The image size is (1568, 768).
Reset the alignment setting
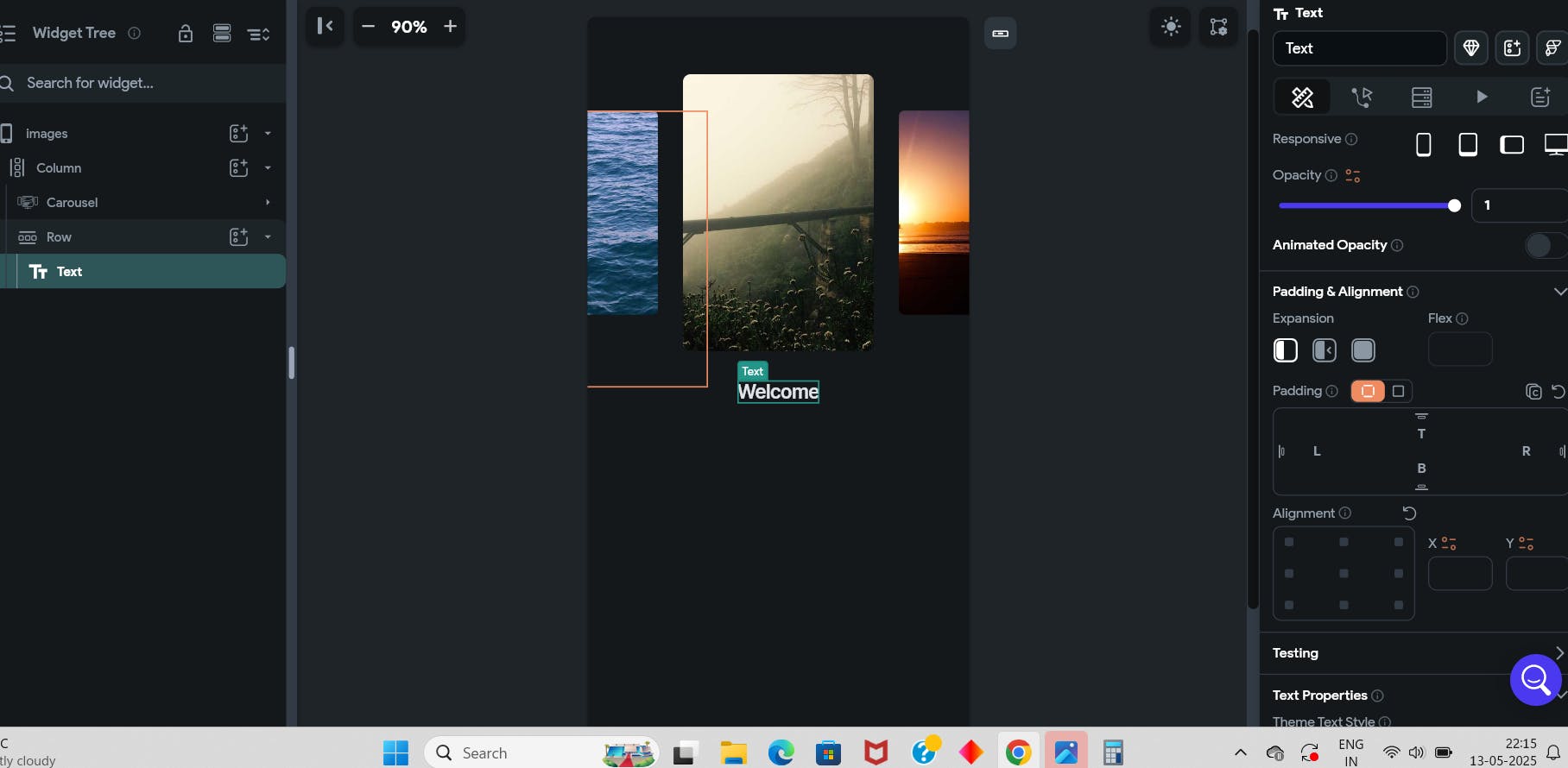click(x=1409, y=513)
